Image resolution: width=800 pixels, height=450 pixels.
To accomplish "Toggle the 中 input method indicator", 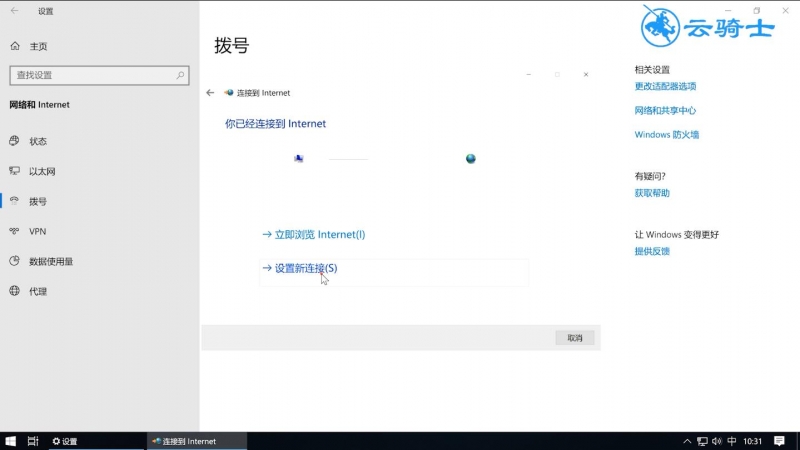I will pos(732,441).
